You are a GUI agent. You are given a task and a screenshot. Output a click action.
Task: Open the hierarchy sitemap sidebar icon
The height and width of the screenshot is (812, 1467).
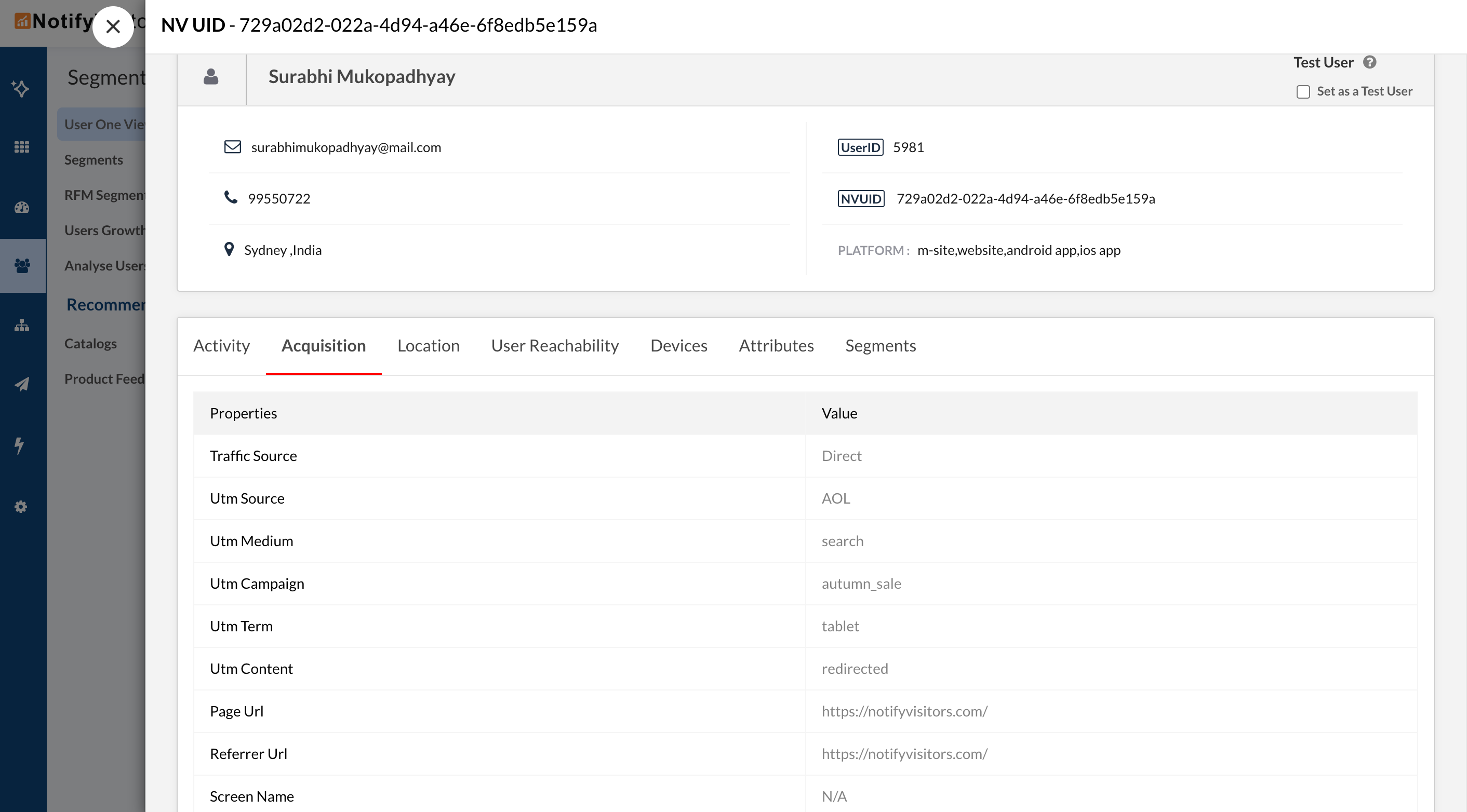tap(22, 326)
